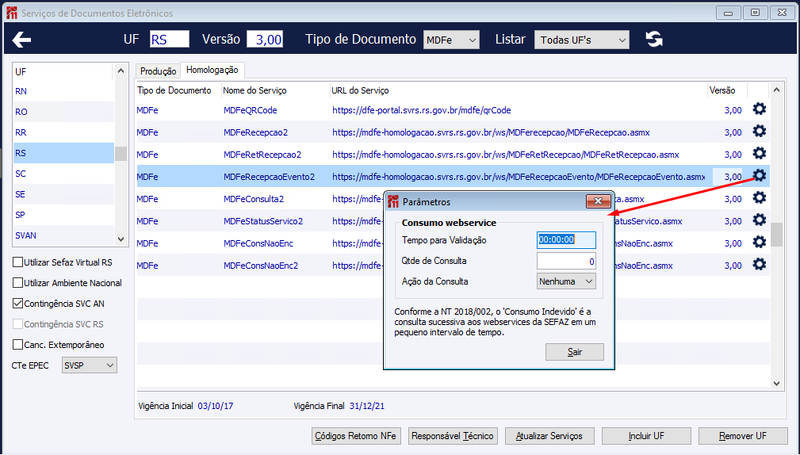
Task: Enable Utilizar Sefaz Virtual RS checkbox
Action: (18, 262)
